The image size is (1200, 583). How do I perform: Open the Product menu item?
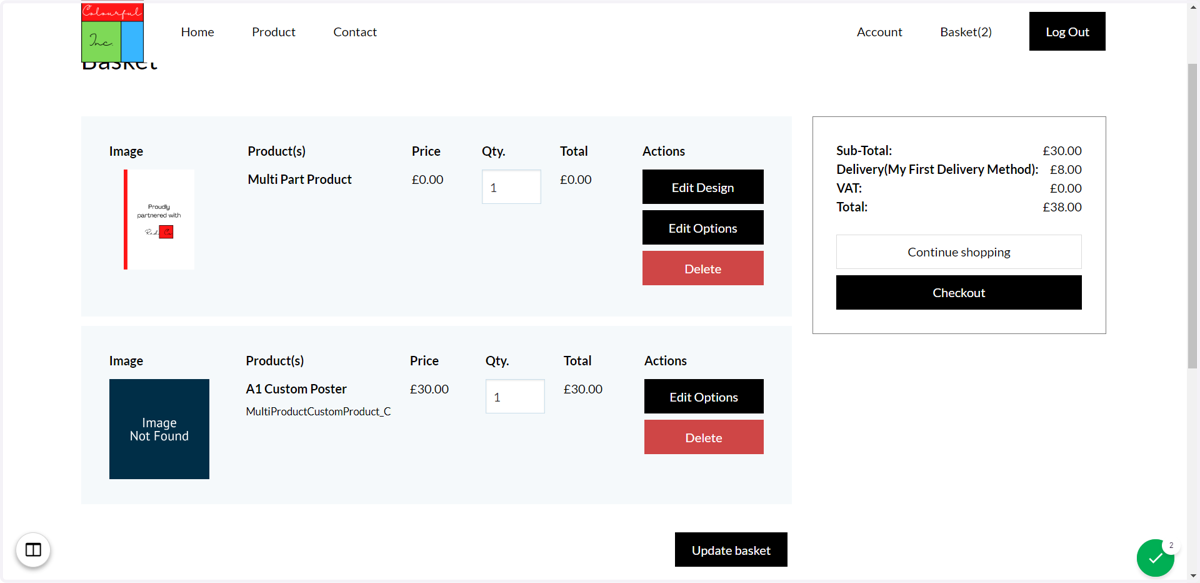[273, 32]
